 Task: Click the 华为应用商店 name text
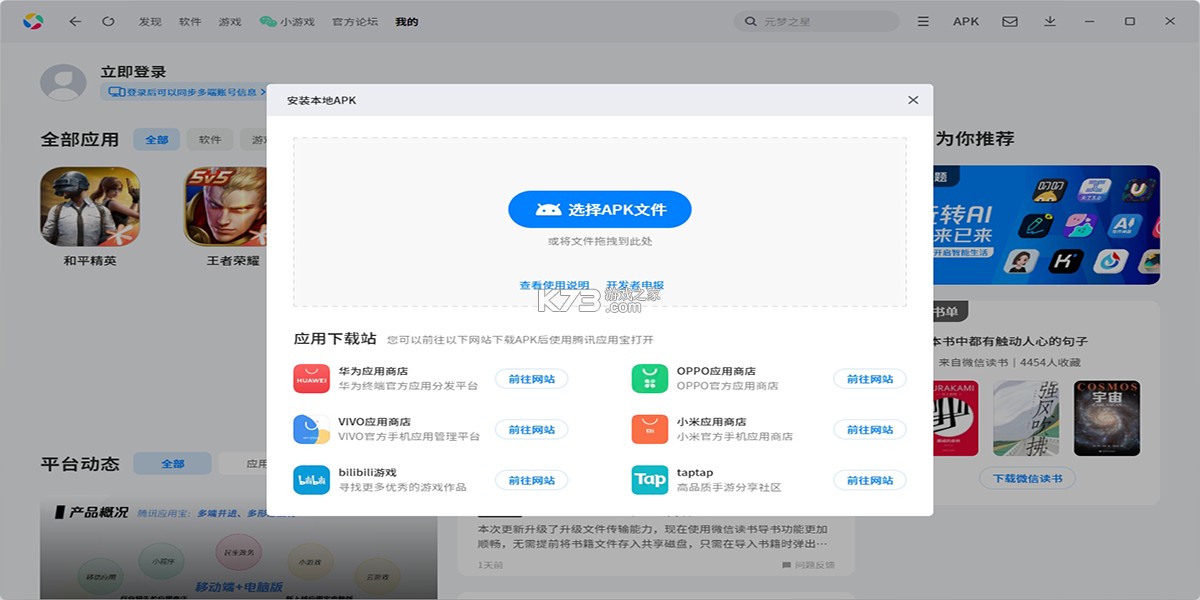(373, 371)
